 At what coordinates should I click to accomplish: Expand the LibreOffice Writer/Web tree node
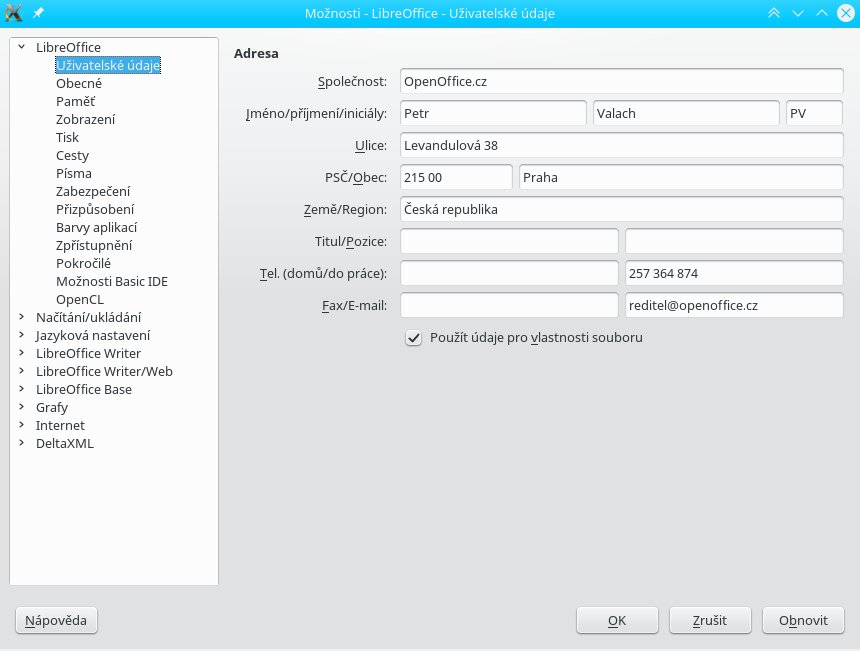(21, 371)
